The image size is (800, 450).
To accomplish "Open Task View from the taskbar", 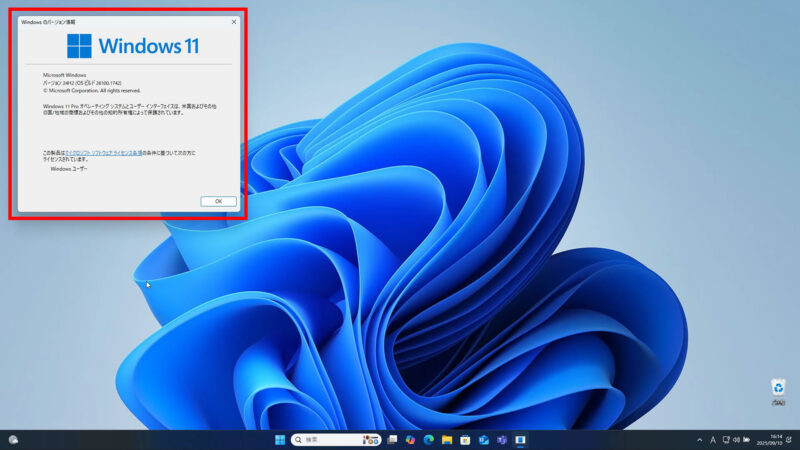I will click(394, 440).
